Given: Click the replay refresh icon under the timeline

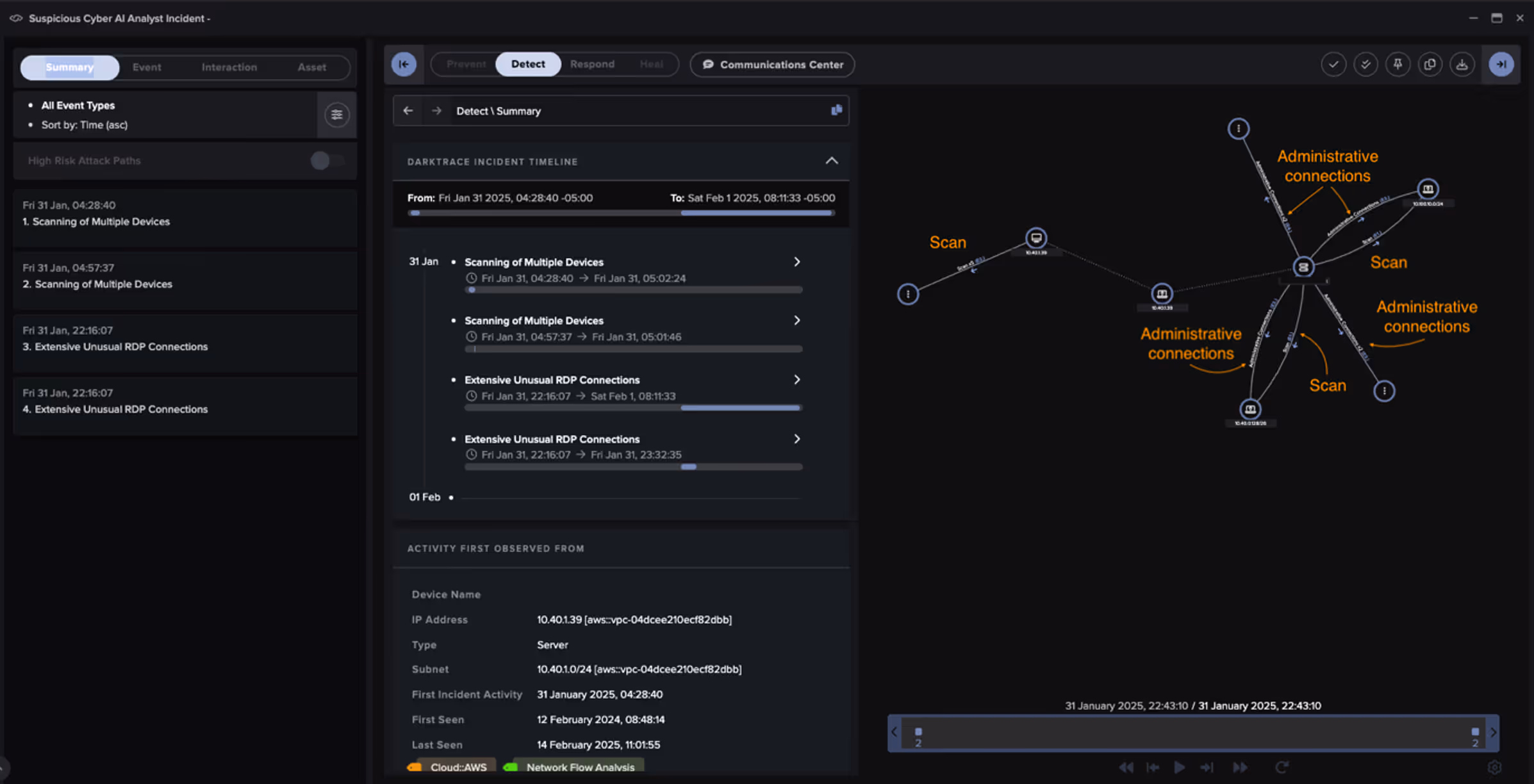Looking at the screenshot, I should [1282, 767].
